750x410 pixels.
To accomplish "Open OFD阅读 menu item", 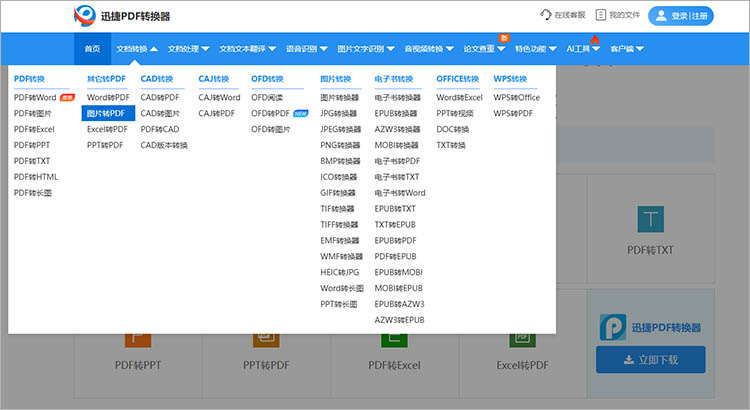I will tap(267, 98).
